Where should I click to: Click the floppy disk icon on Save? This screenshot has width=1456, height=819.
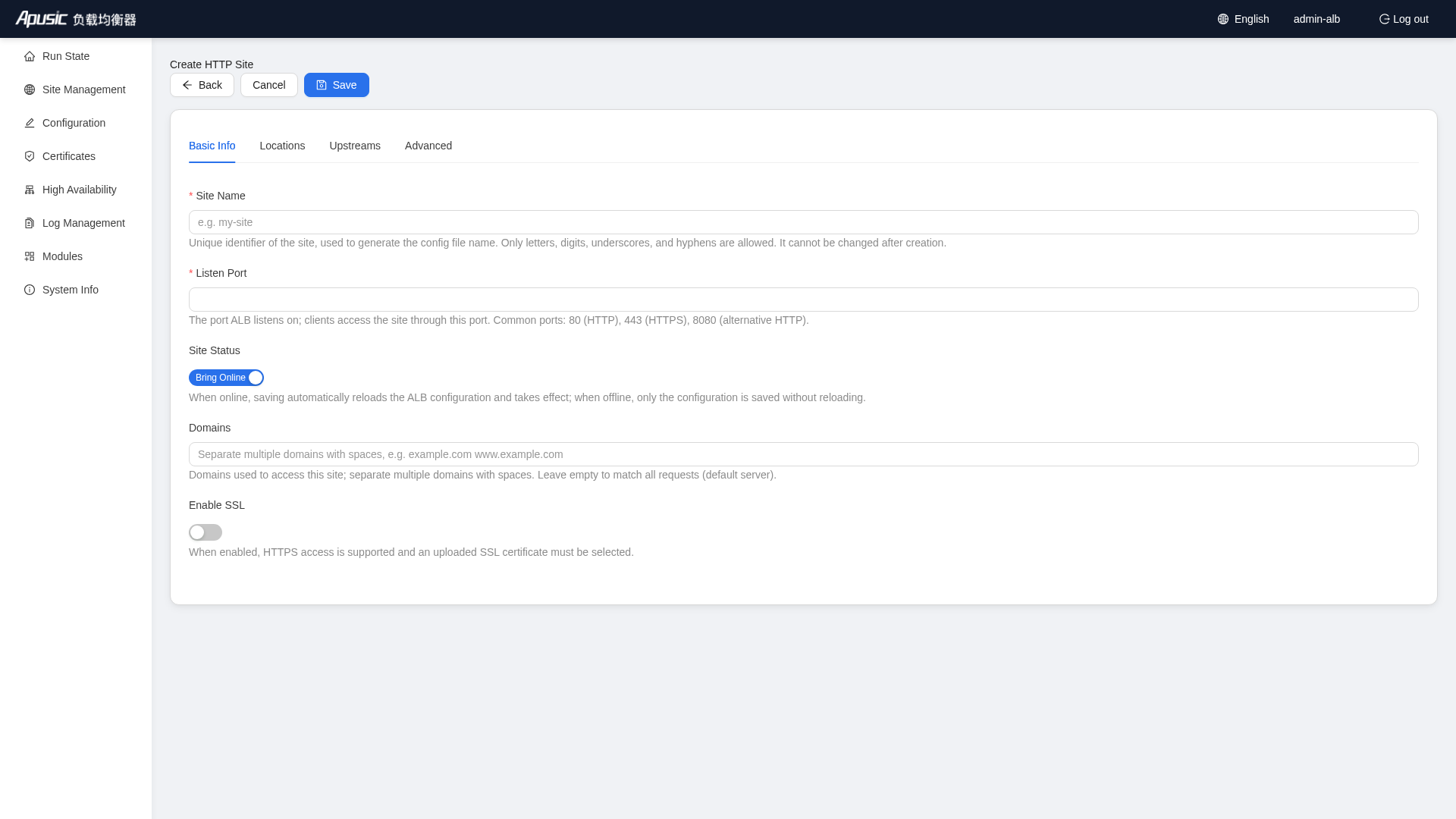pos(322,85)
